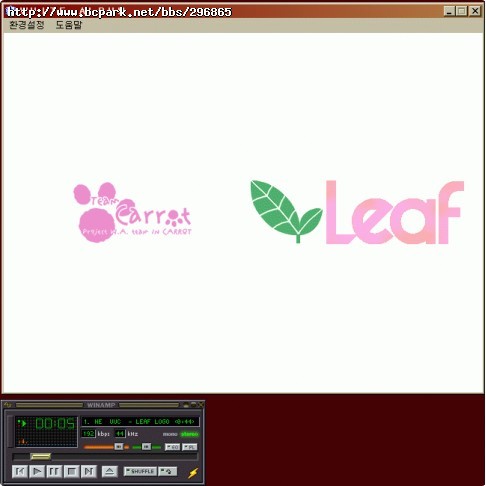
Task: Click the Winamp balance slider handle
Action: click(x=146, y=447)
